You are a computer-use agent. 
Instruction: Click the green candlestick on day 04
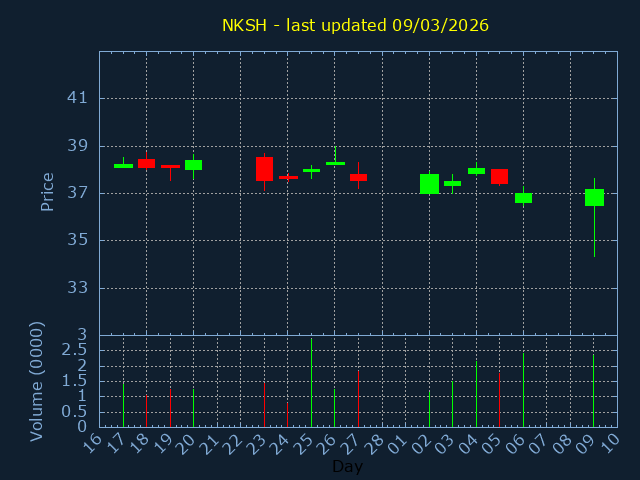(x=476, y=171)
